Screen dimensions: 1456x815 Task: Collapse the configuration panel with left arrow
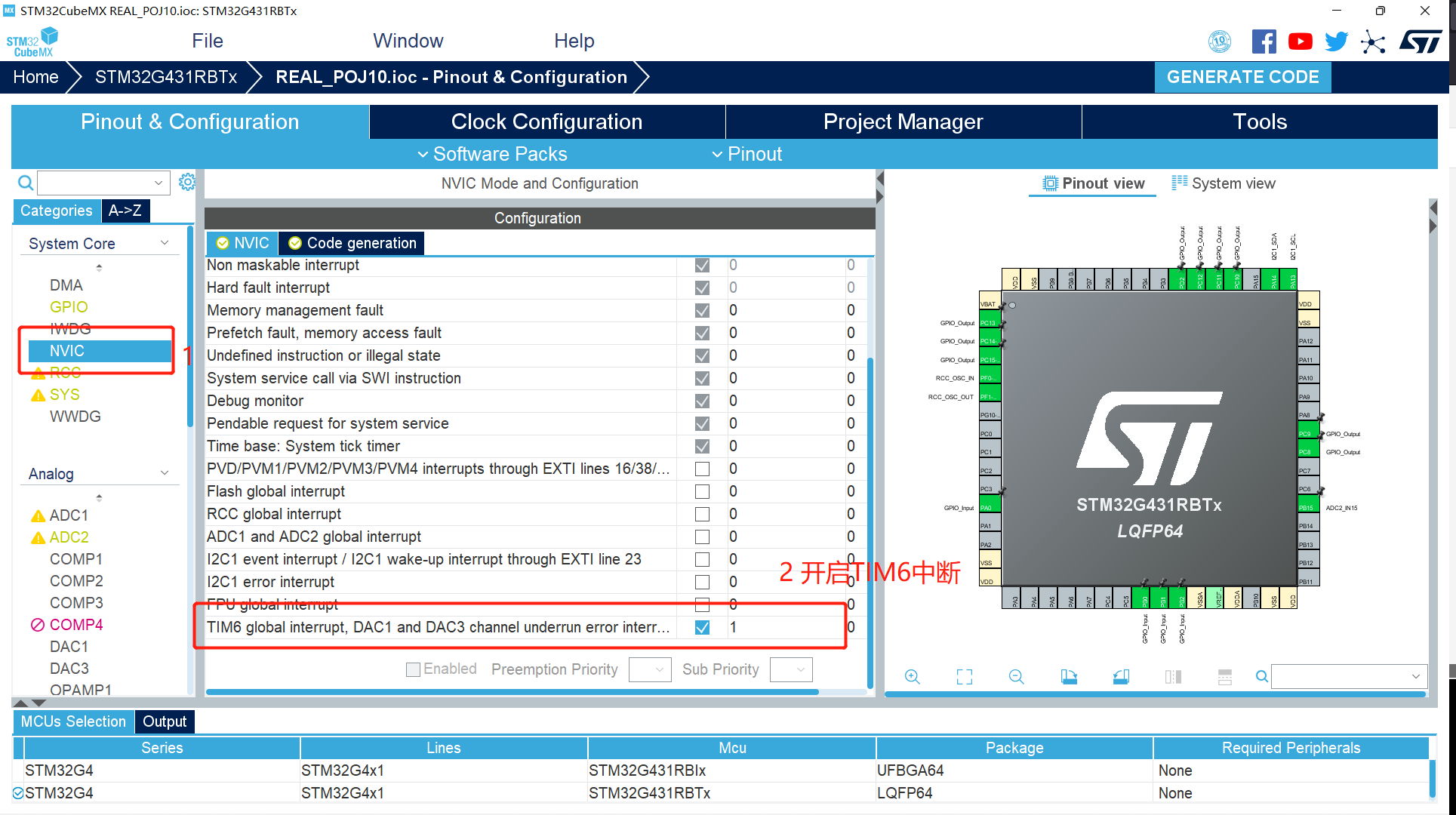[x=880, y=179]
